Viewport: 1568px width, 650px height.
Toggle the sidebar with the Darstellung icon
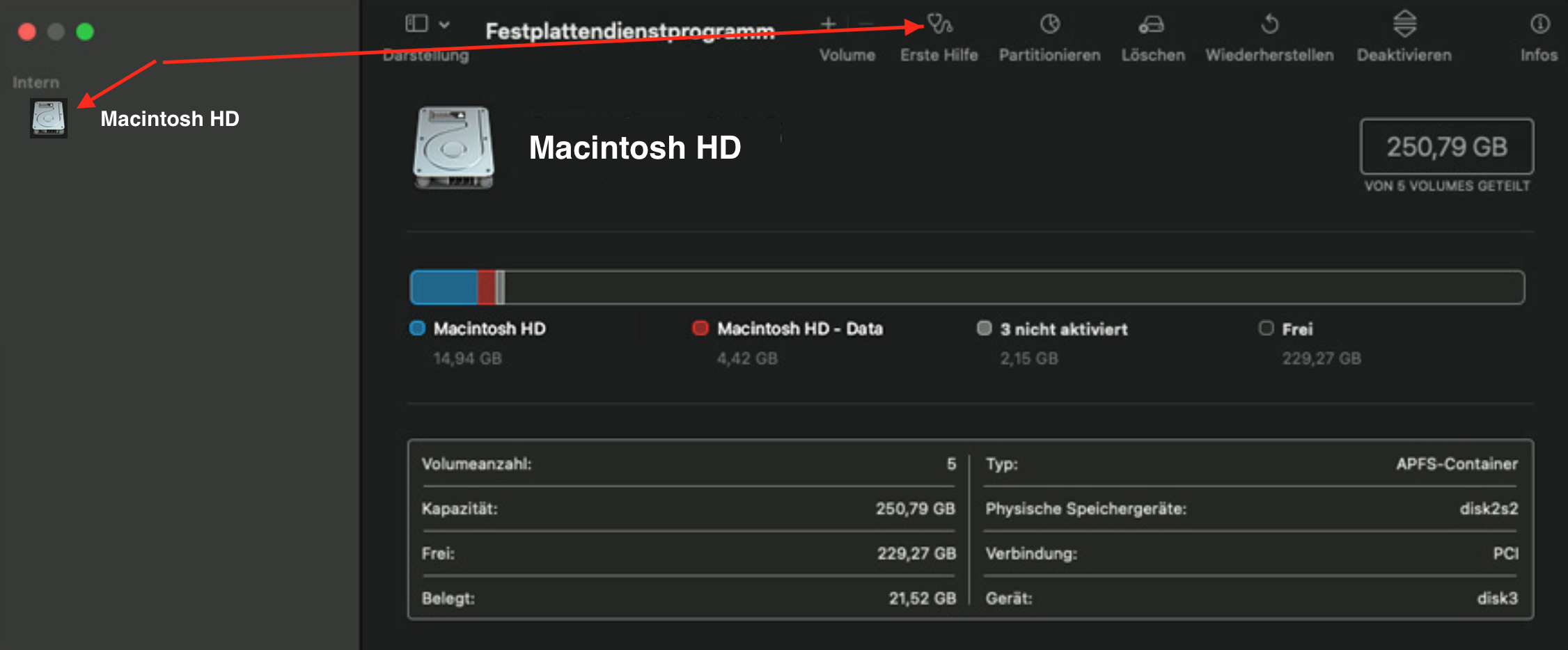click(416, 24)
